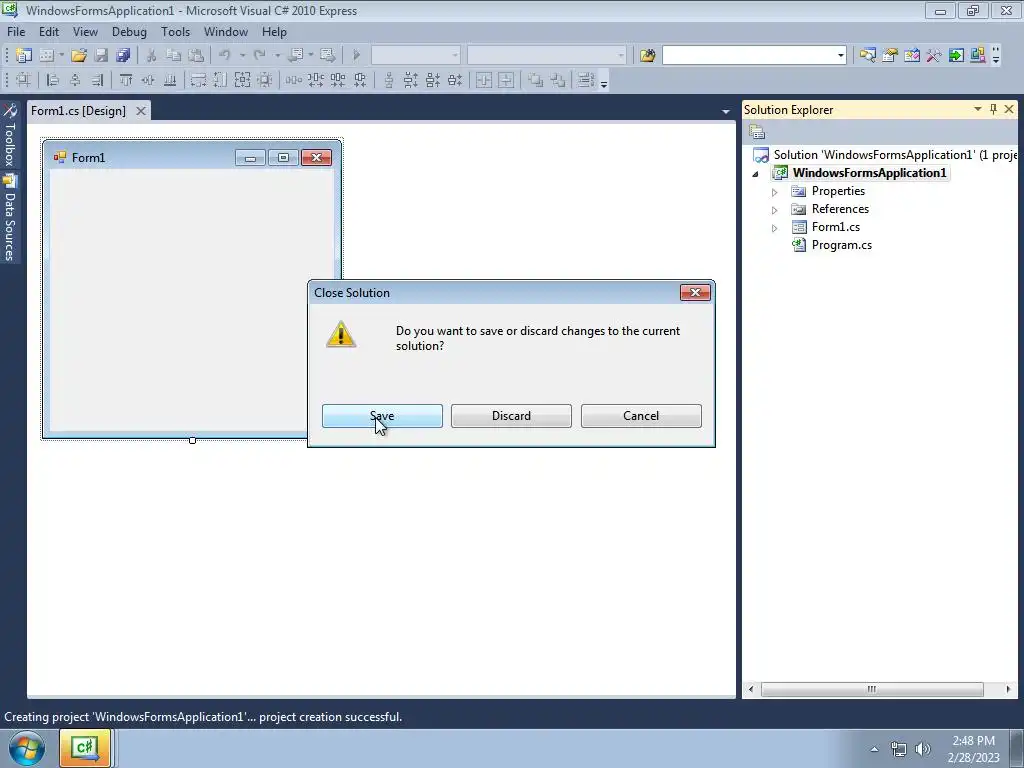Click the Bring to Front layout icon

536,80
